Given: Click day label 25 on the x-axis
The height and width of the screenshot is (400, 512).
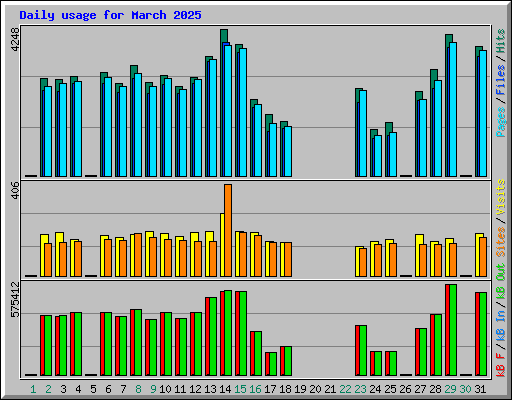Looking at the screenshot, I should tap(390, 389).
